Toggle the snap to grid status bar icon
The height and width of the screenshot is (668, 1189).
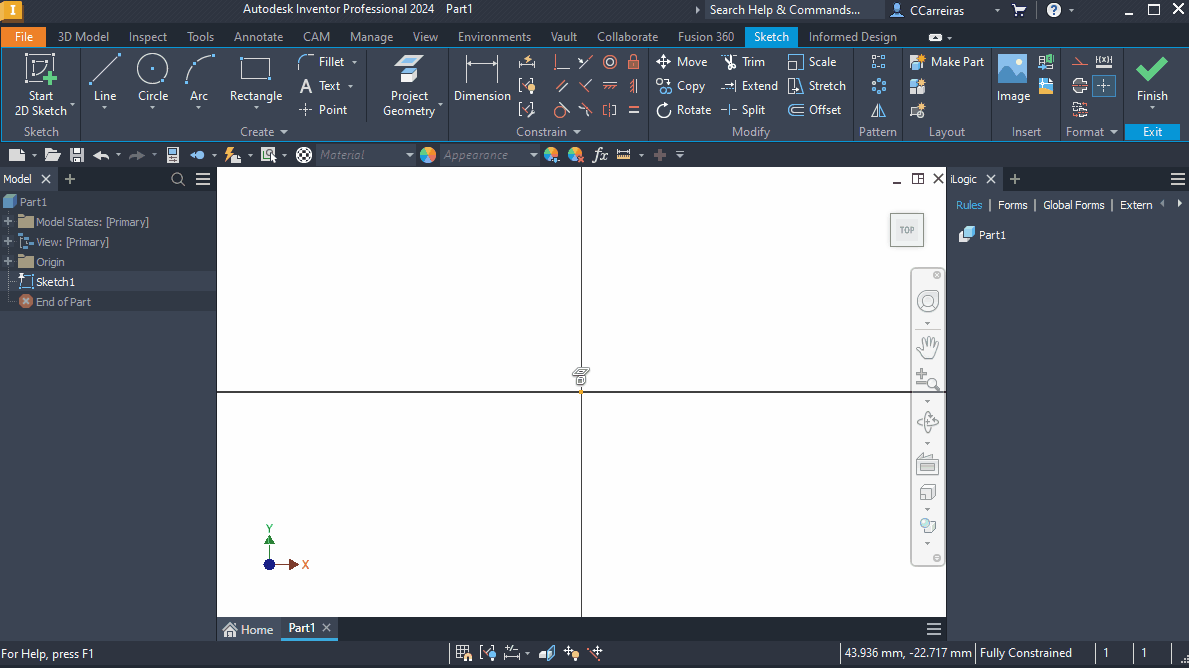[463, 653]
